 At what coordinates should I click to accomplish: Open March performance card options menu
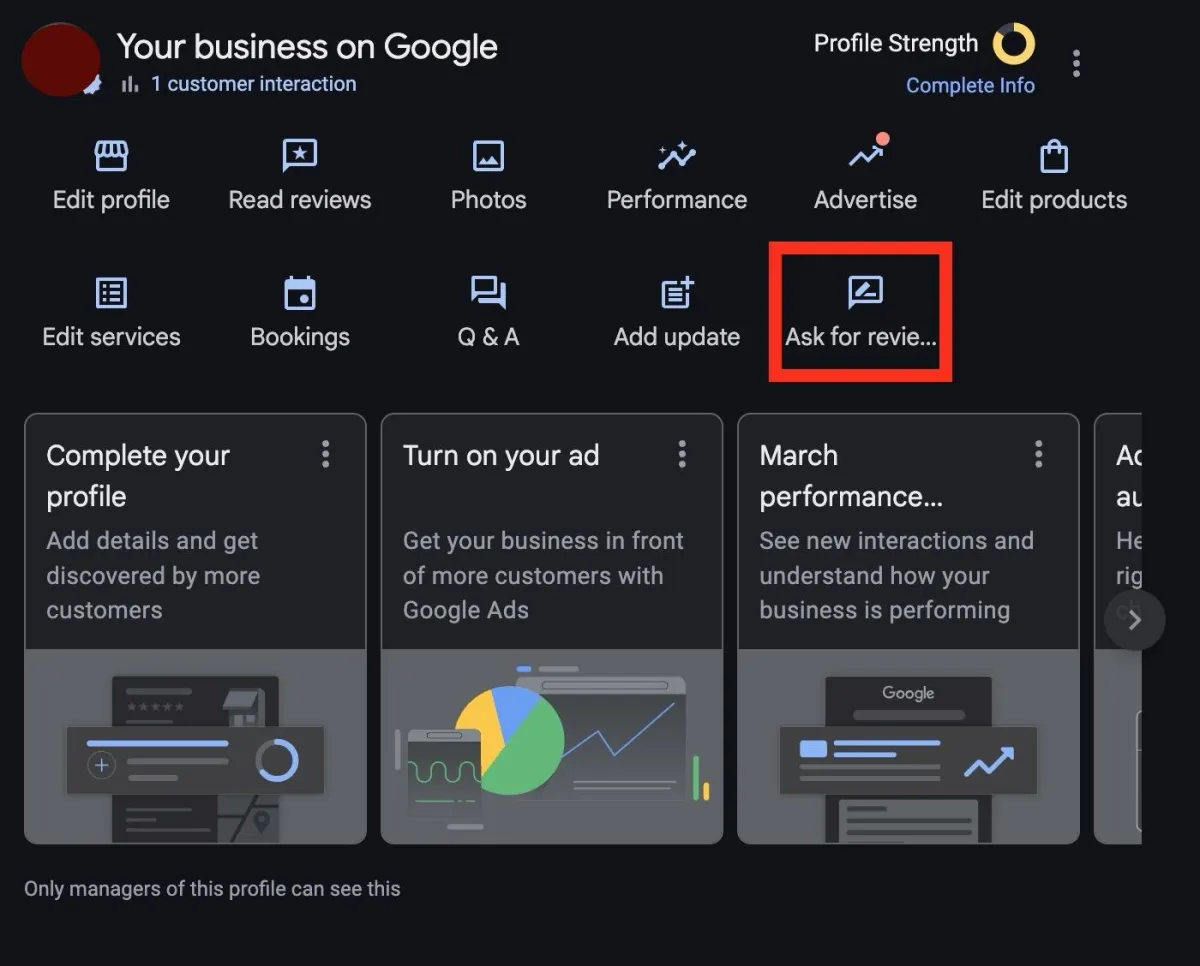pos(1038,455)
